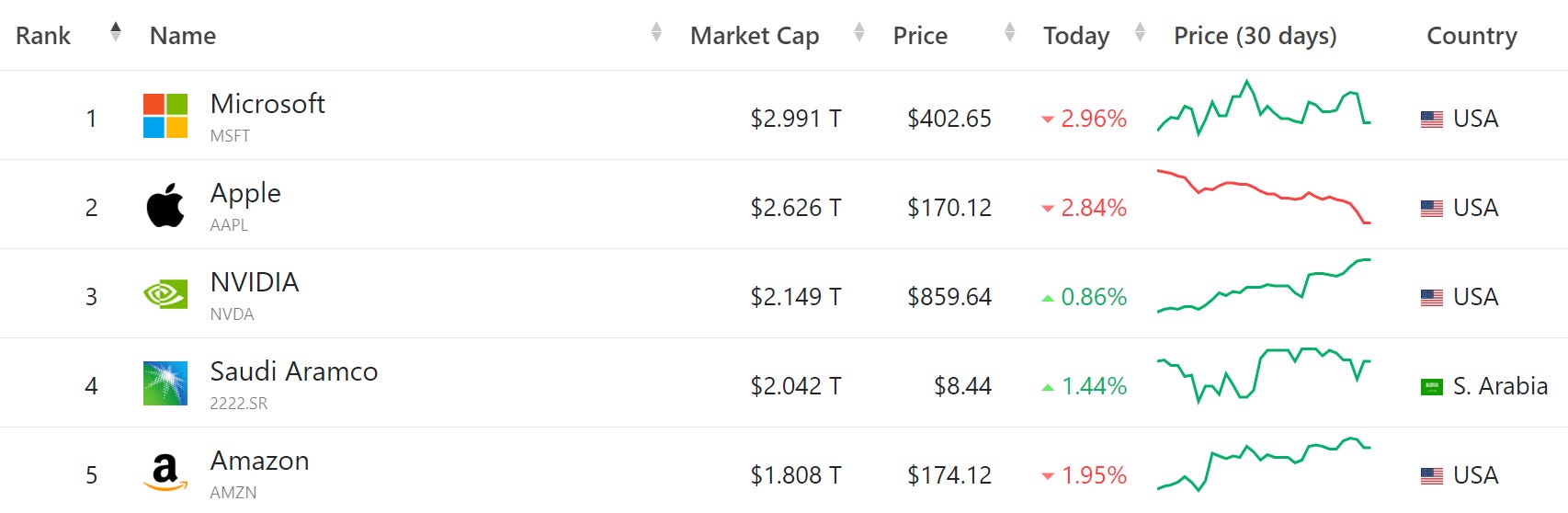Click NVIDIA's green 30-day price chart
The height and width of the screenshot is (513, 1568).
coord(1264,287)
